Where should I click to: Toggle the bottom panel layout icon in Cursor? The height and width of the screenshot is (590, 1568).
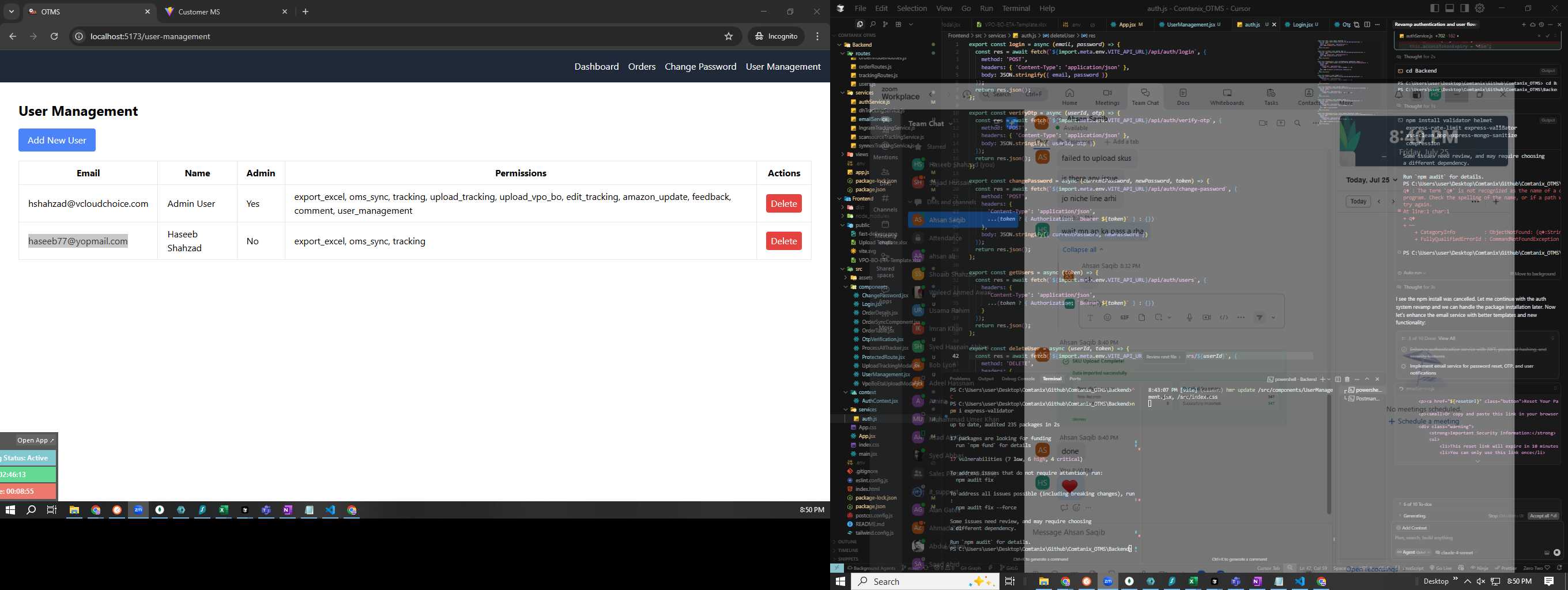click(1449, 9)
